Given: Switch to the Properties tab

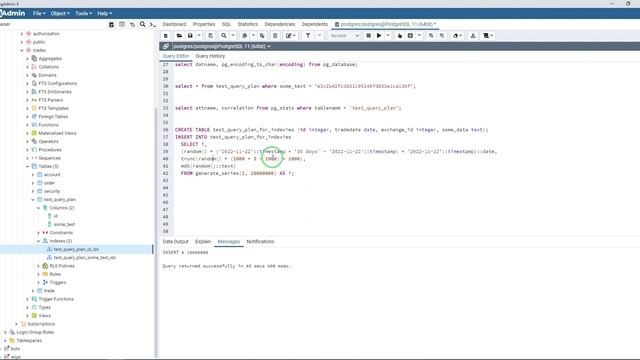Looking at the screenshot, I should coord(204,24).
